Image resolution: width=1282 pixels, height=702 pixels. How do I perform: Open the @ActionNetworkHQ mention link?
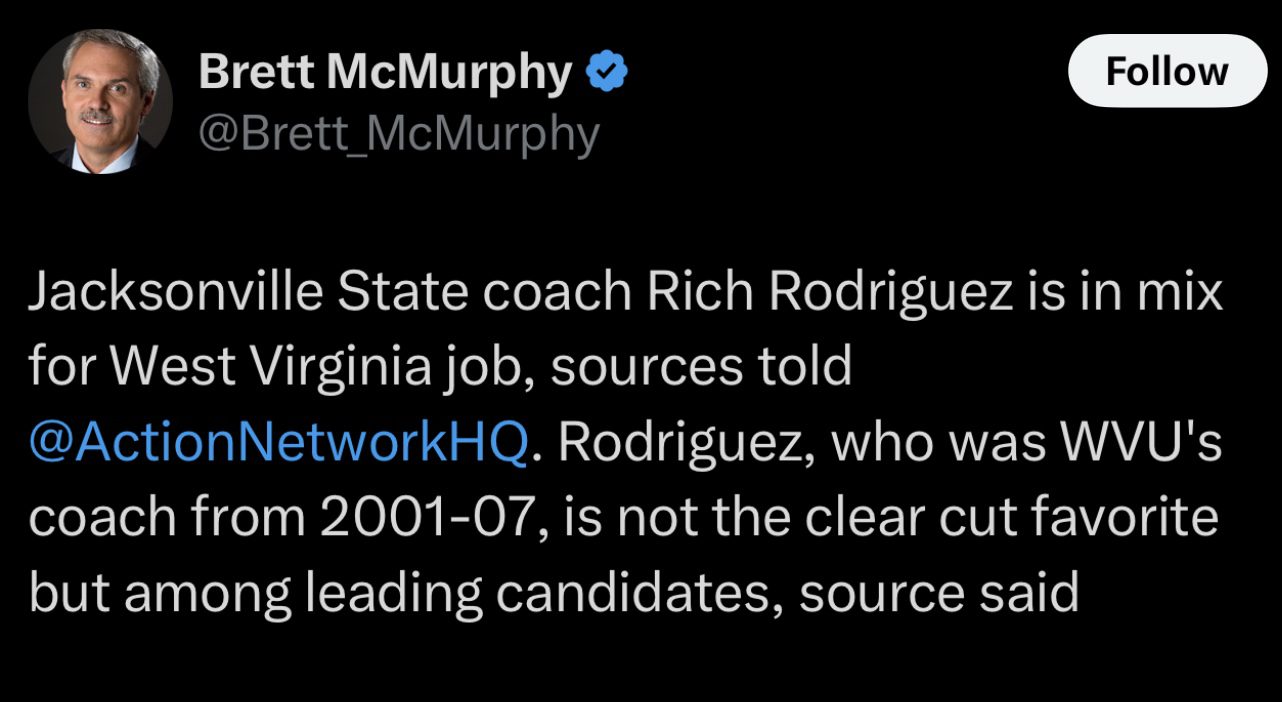tap(277, 444)
